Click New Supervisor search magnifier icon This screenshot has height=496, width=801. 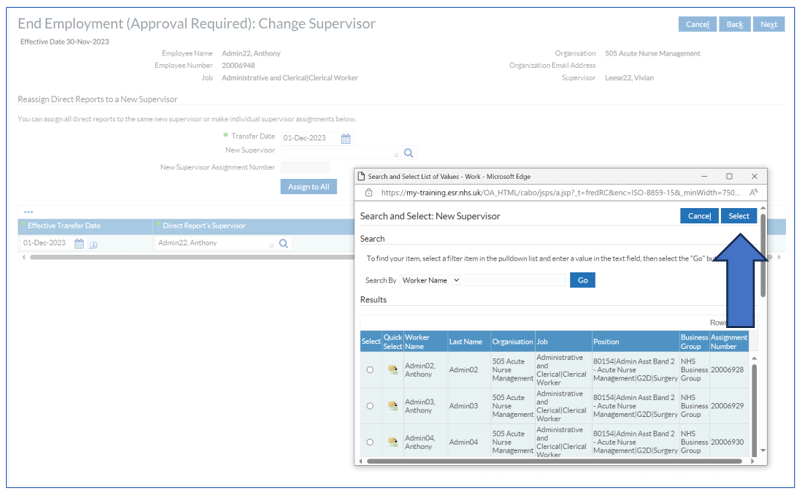(408, 153)
